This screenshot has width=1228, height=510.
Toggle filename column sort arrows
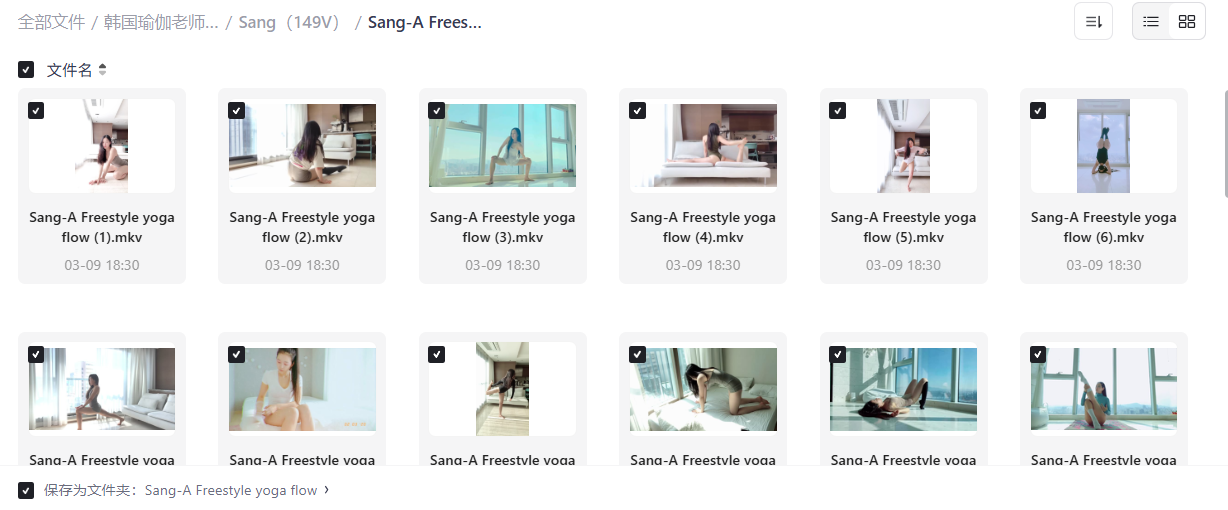102,70
